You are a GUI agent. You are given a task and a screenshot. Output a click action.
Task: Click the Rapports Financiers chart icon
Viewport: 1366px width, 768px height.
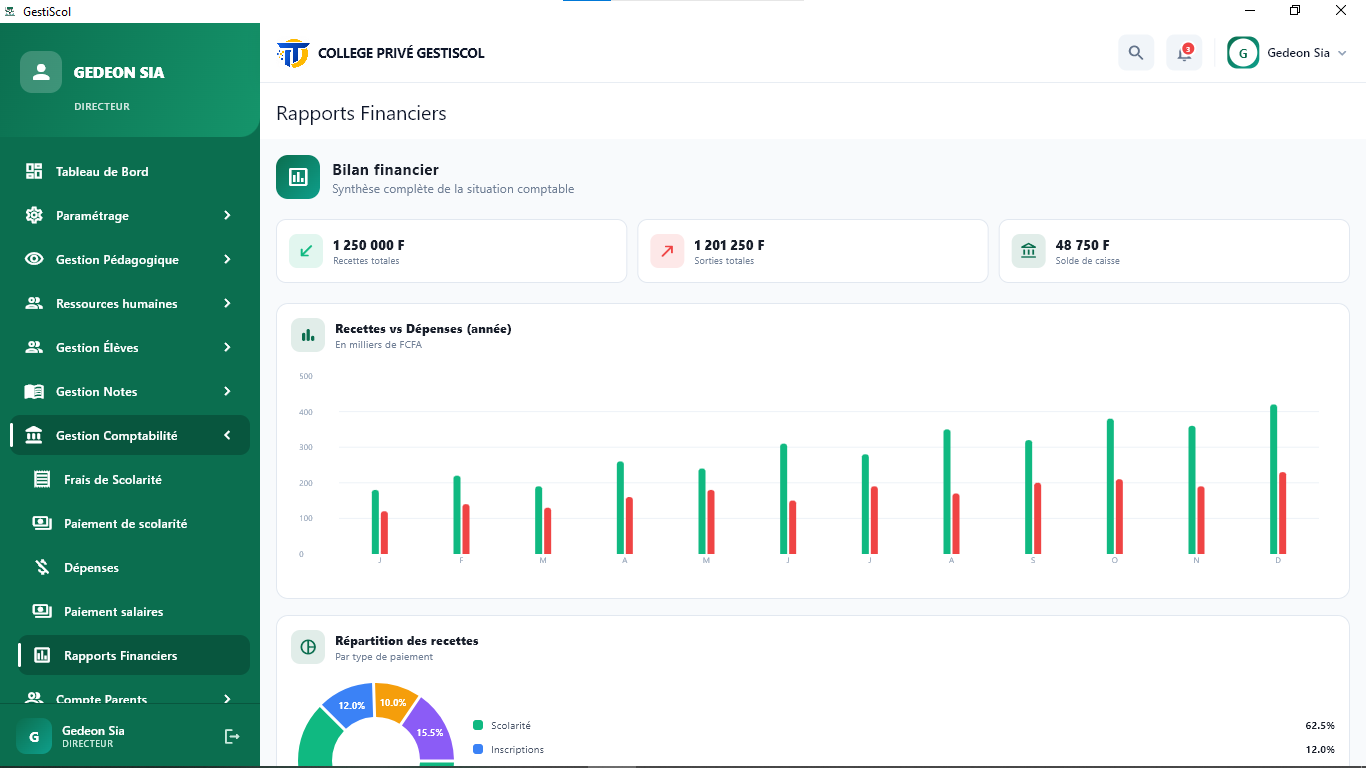pyautogui.click(x=42, y=655)
